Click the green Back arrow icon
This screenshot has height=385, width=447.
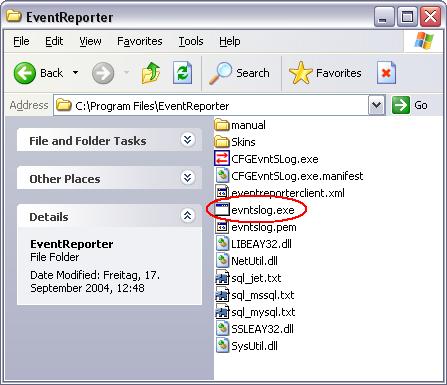[x=25, y=73]
